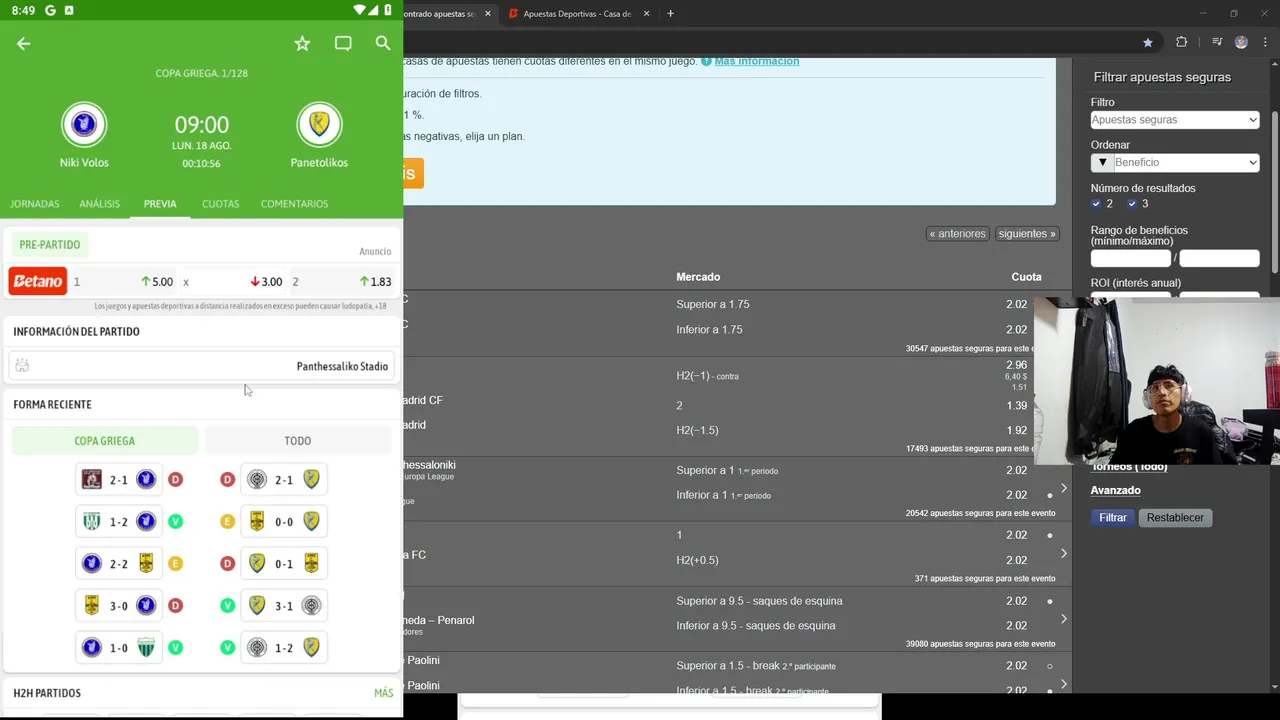The height and width of the screenshot is (720, 1280).
Task: Open Chrome's three-dot menu
Action: 1266,42
